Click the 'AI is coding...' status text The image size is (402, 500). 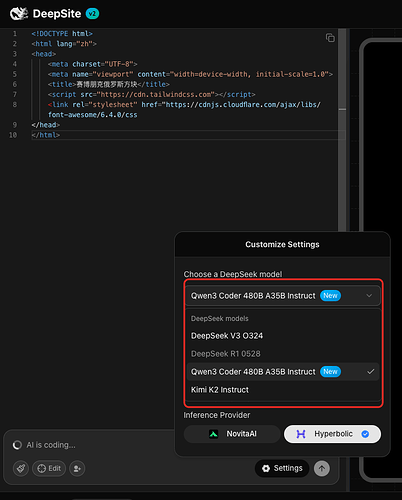(x=51, y=445)
